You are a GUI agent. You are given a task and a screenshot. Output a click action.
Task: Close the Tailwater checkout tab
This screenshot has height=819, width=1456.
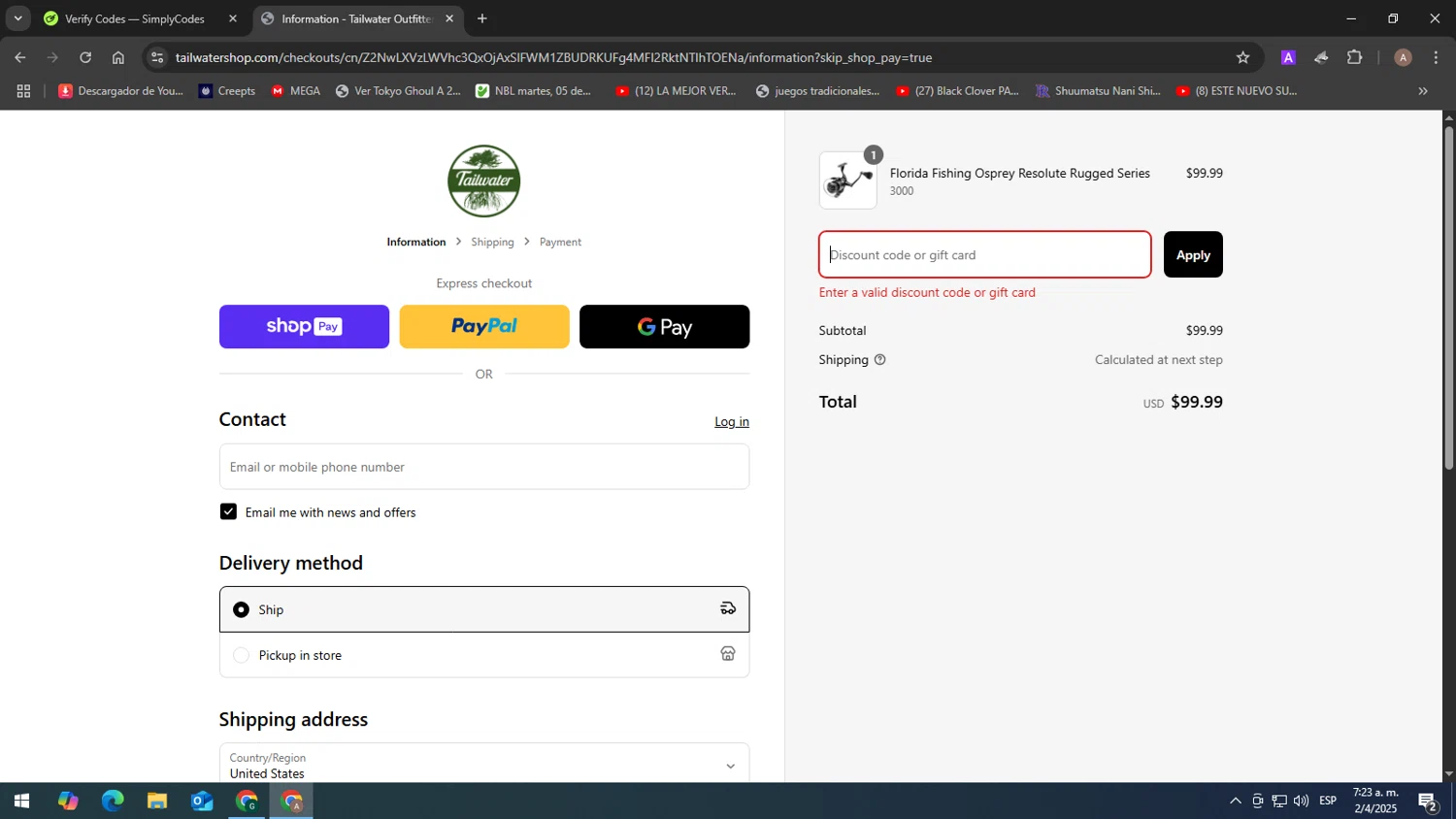tap(449, 18)
